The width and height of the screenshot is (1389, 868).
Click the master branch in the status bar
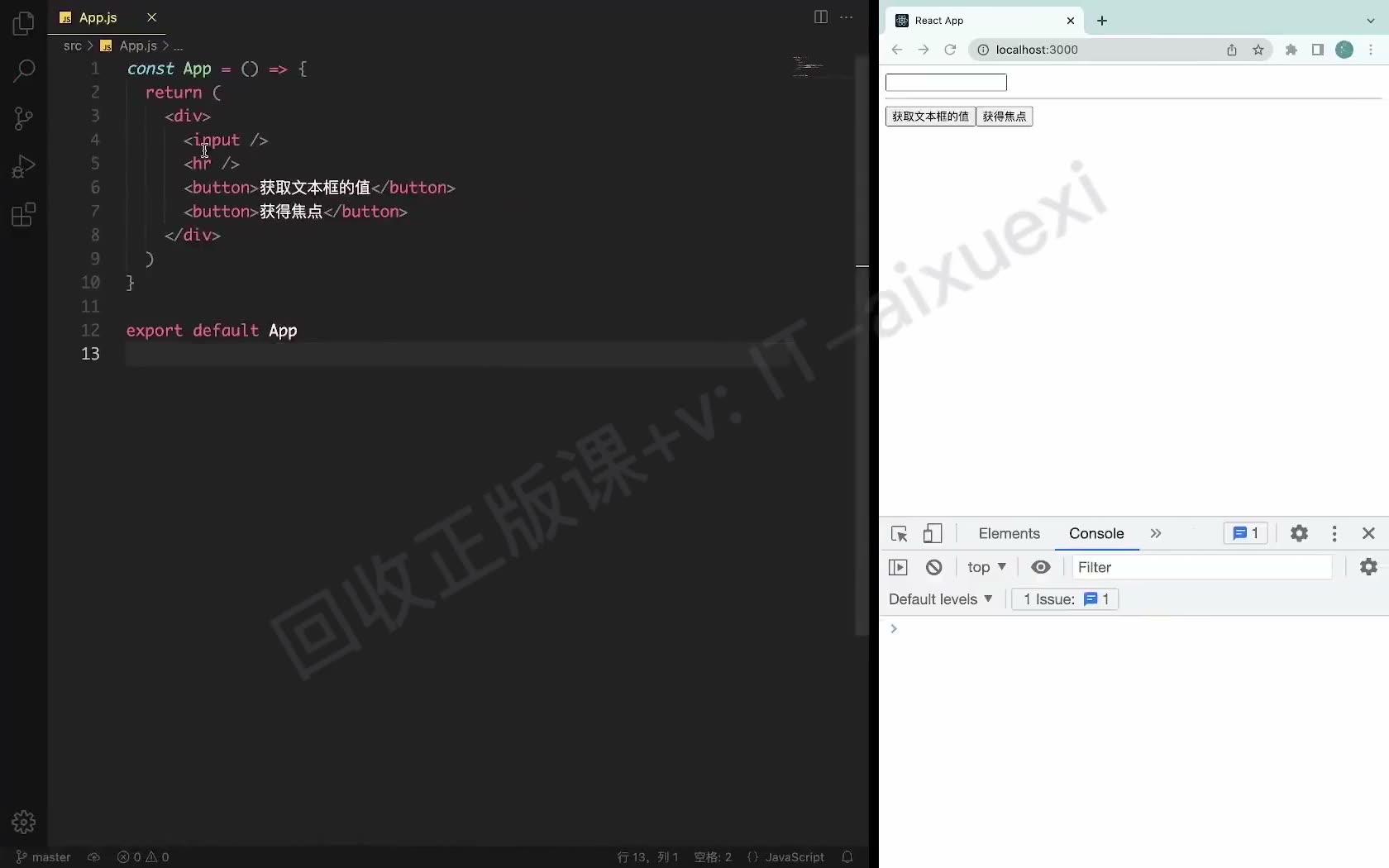tap(44, 857)
